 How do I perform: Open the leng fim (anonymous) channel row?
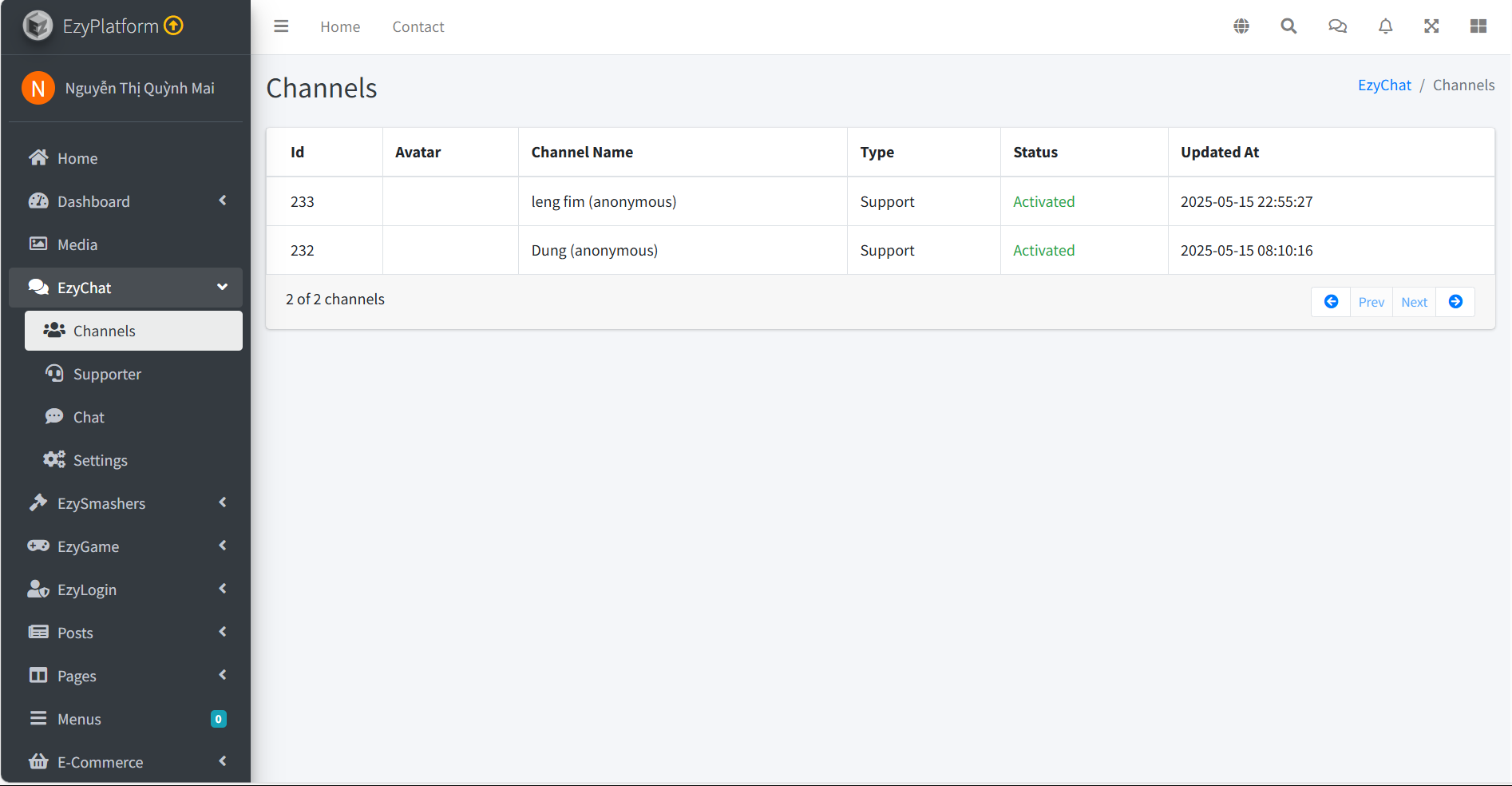coord(604,202)
